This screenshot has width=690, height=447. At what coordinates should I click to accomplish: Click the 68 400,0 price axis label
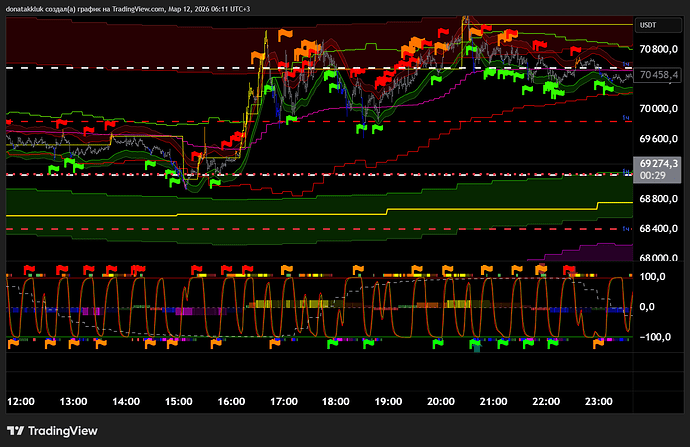point(661,229)
